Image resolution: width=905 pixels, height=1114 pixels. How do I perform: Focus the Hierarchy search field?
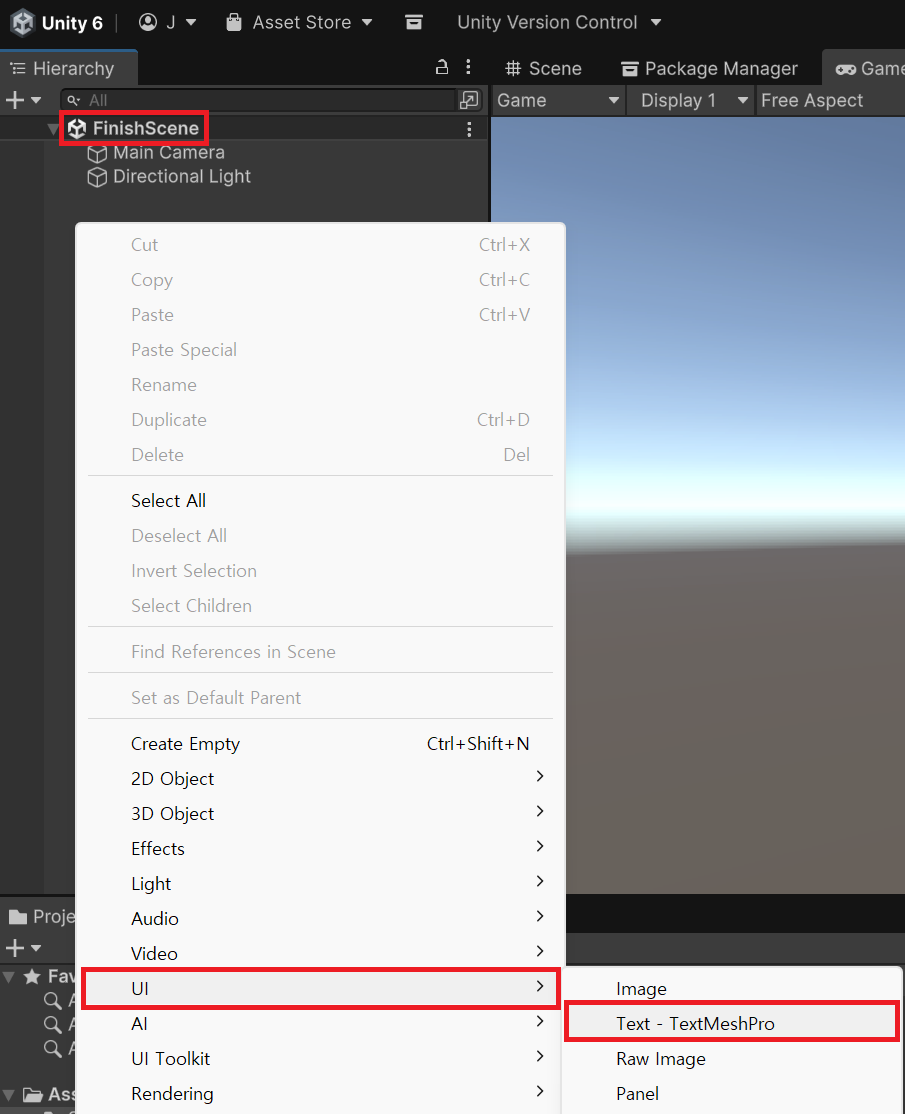click(x=259, y=100)
